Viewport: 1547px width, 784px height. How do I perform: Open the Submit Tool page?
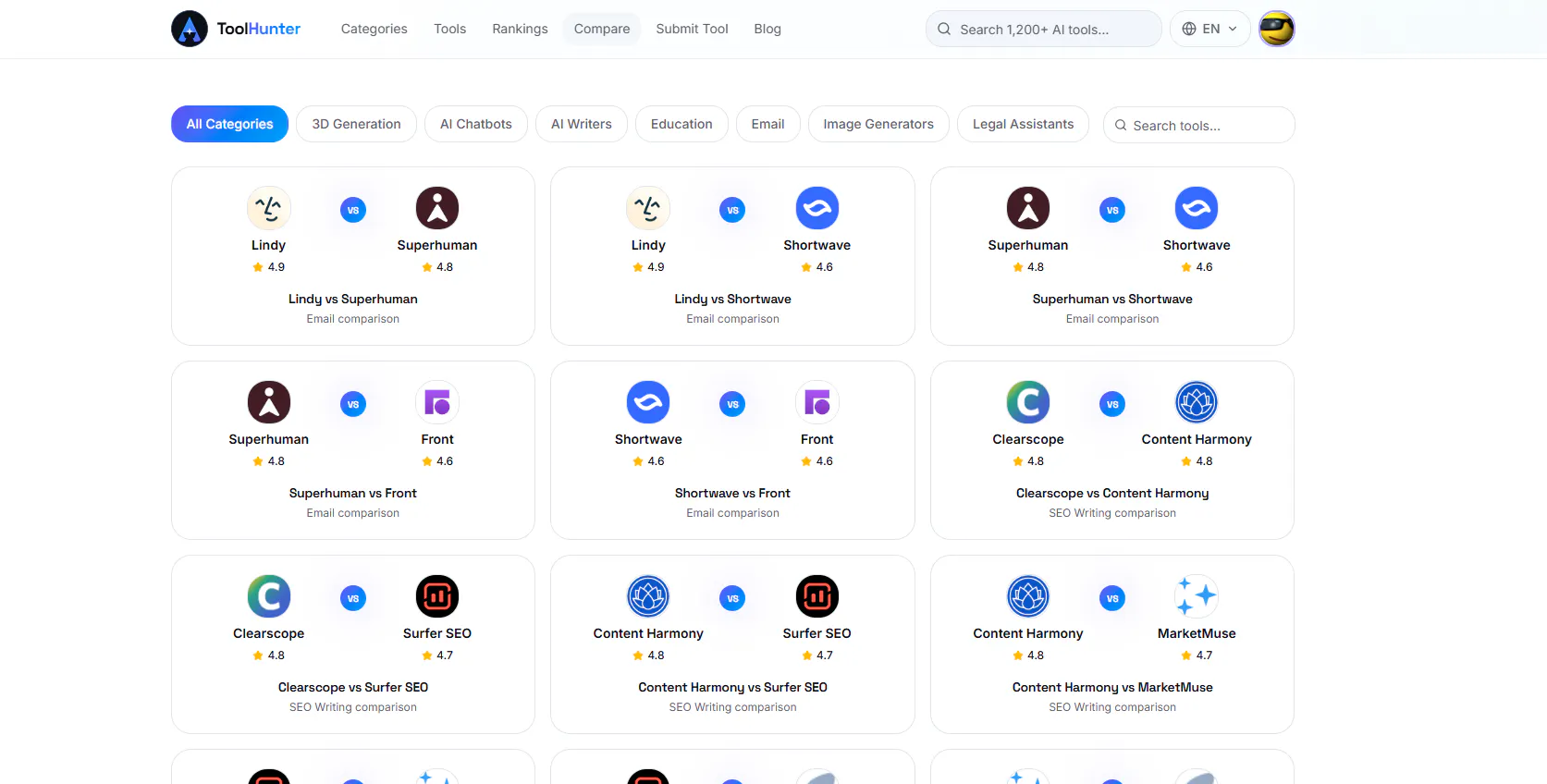[692, 29]
